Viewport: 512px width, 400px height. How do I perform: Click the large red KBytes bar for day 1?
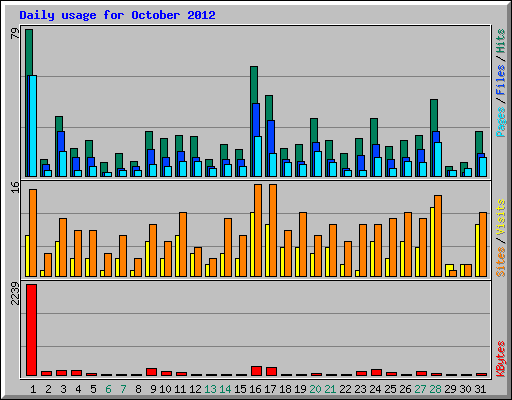coord(31,330)
